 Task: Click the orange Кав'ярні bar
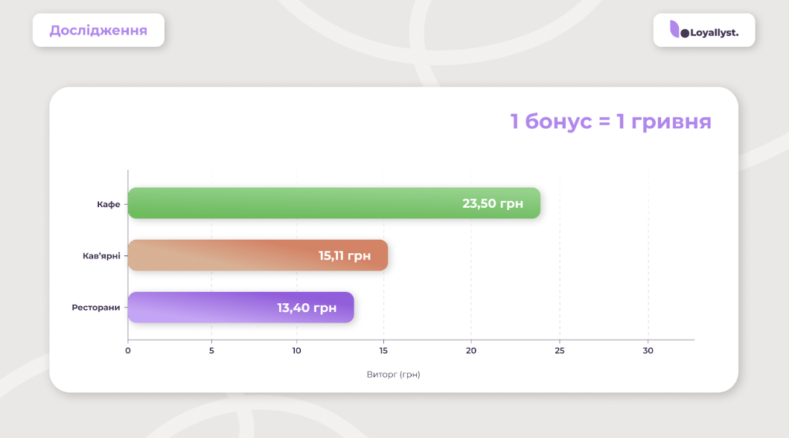(x=220, y=255)
